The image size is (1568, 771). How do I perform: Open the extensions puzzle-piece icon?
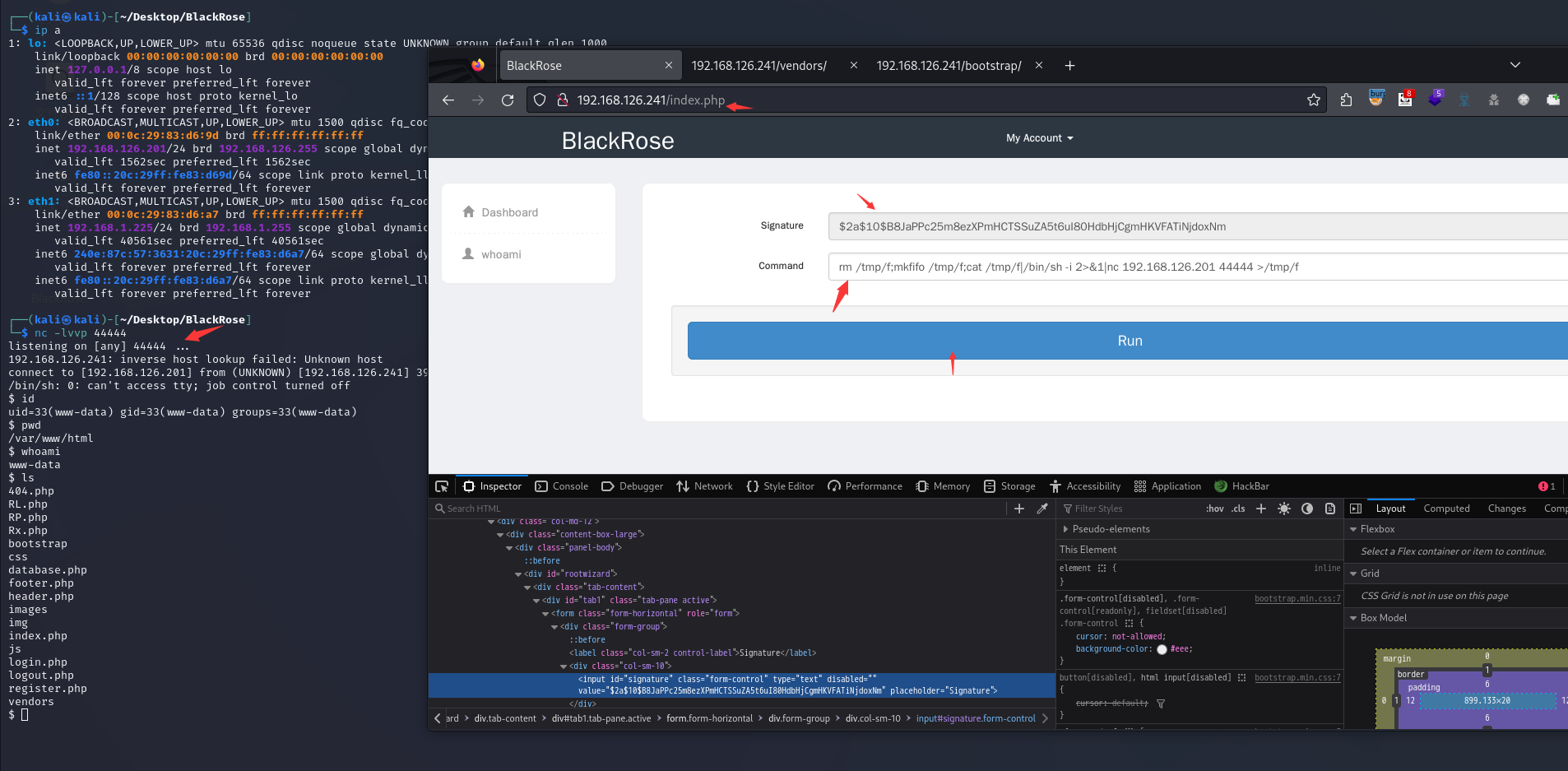pyautogui.click(x=1346, y=100)
